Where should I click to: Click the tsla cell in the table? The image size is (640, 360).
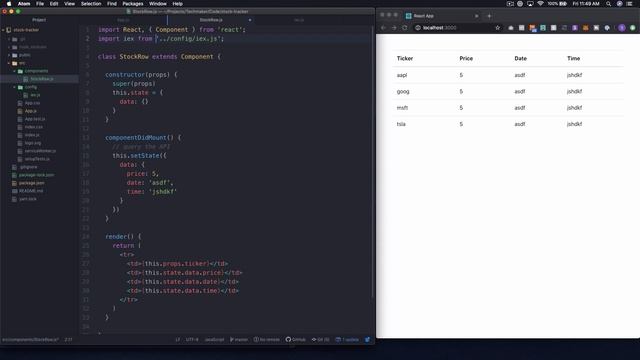point(401,124)
